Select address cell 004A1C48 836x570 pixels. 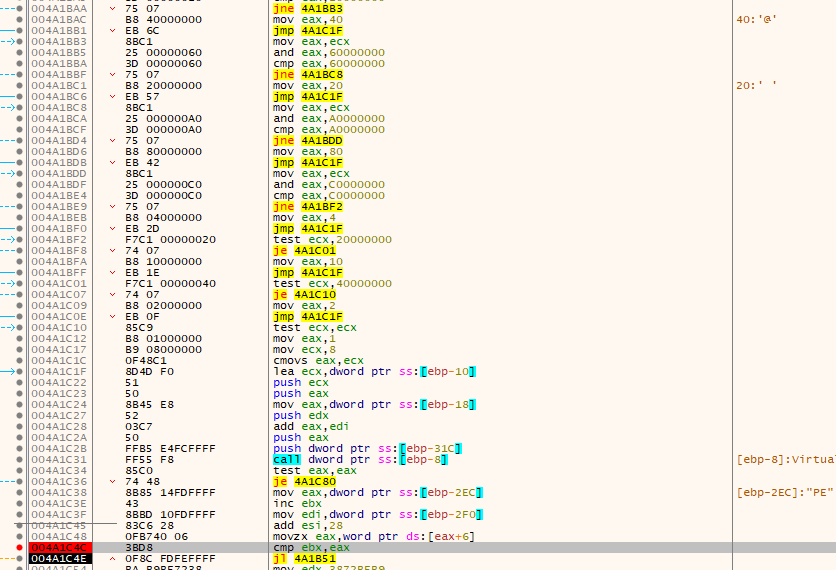click(x=59, y=536)
